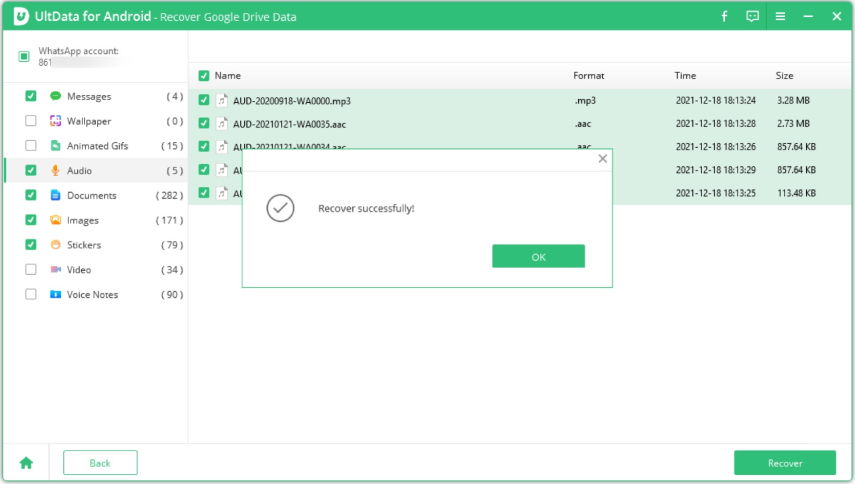855x484 pixels.
Task: Select the Animated Gifs category label
Action: [x=98, y=146]
